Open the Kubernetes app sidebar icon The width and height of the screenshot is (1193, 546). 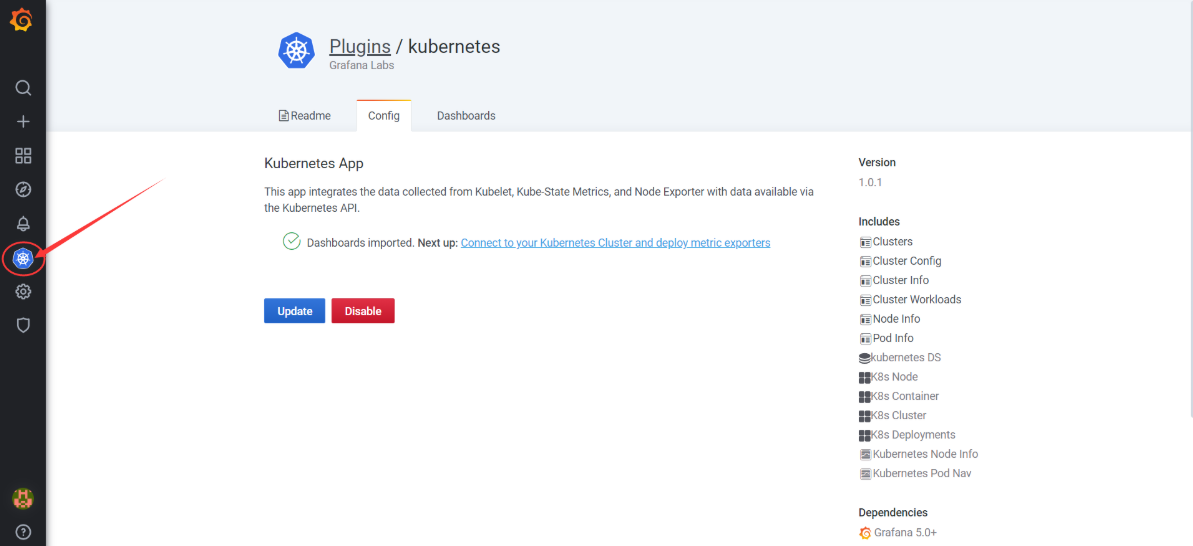(24, 259)
